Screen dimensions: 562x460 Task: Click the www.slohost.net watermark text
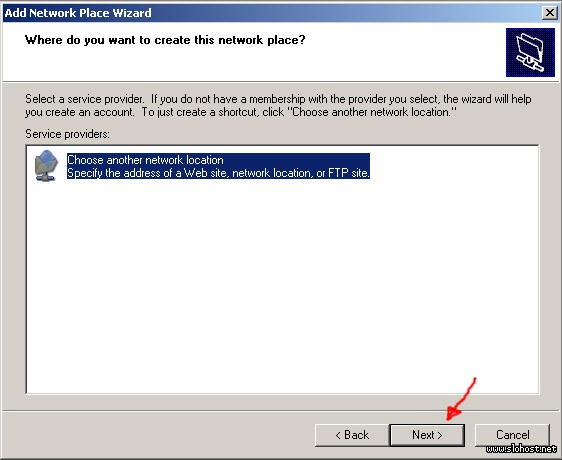click(521, 449)
